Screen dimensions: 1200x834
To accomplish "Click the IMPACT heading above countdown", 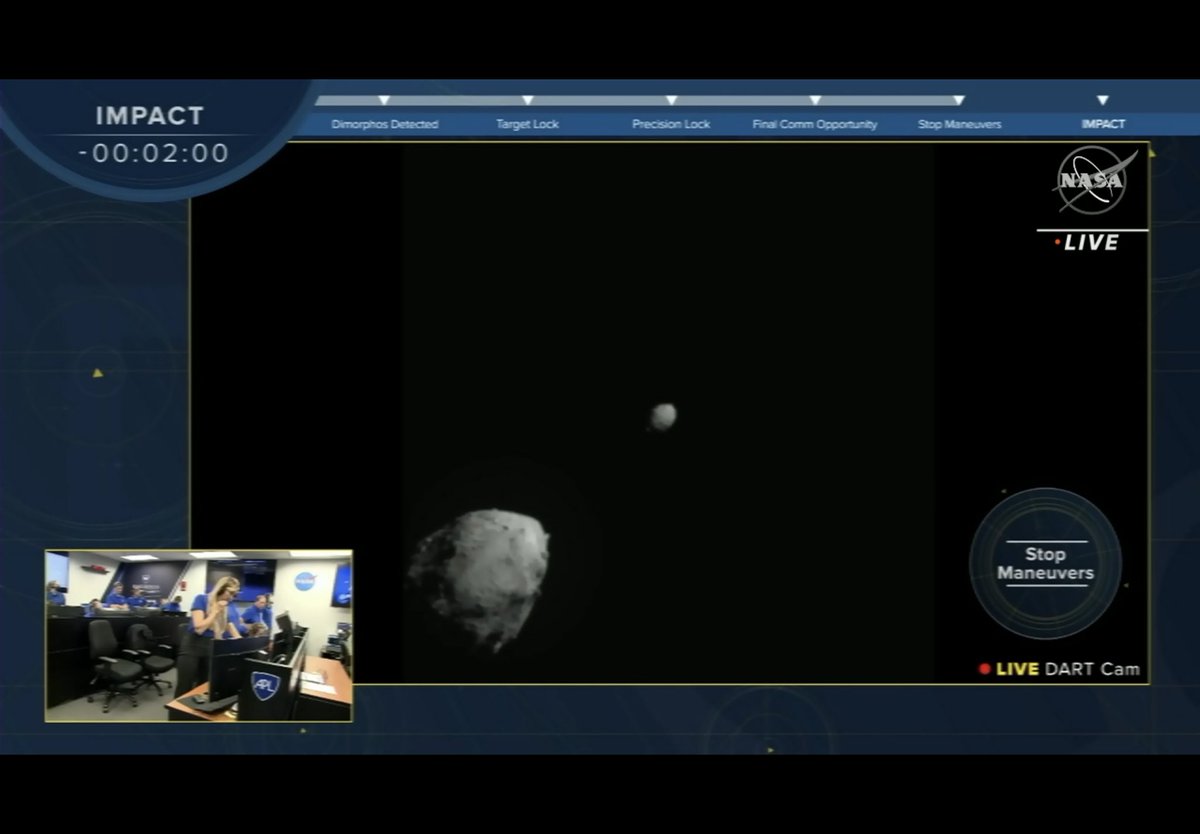I will pos(150,116).
